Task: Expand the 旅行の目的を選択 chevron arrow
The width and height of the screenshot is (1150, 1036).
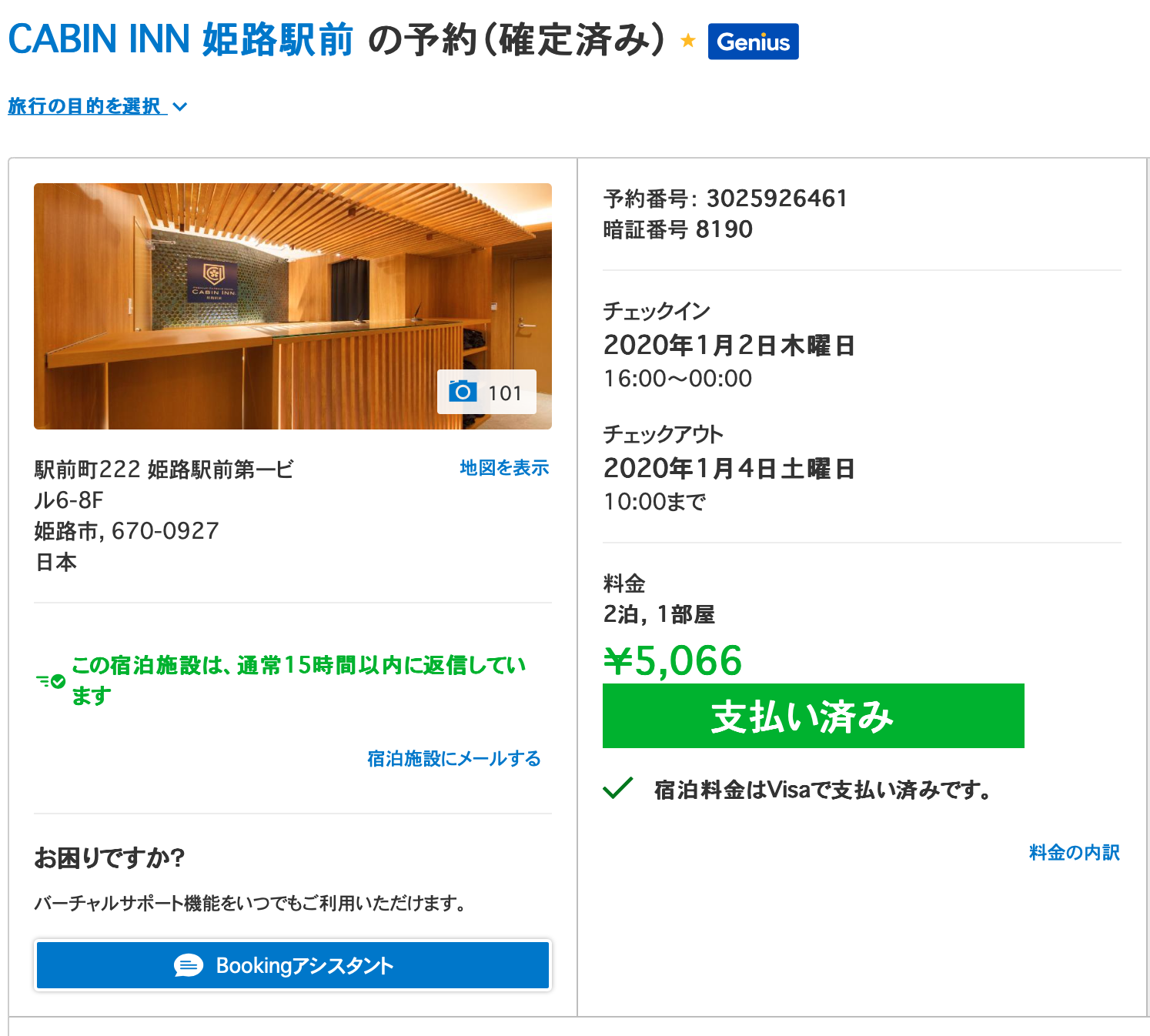Action: 180,107
